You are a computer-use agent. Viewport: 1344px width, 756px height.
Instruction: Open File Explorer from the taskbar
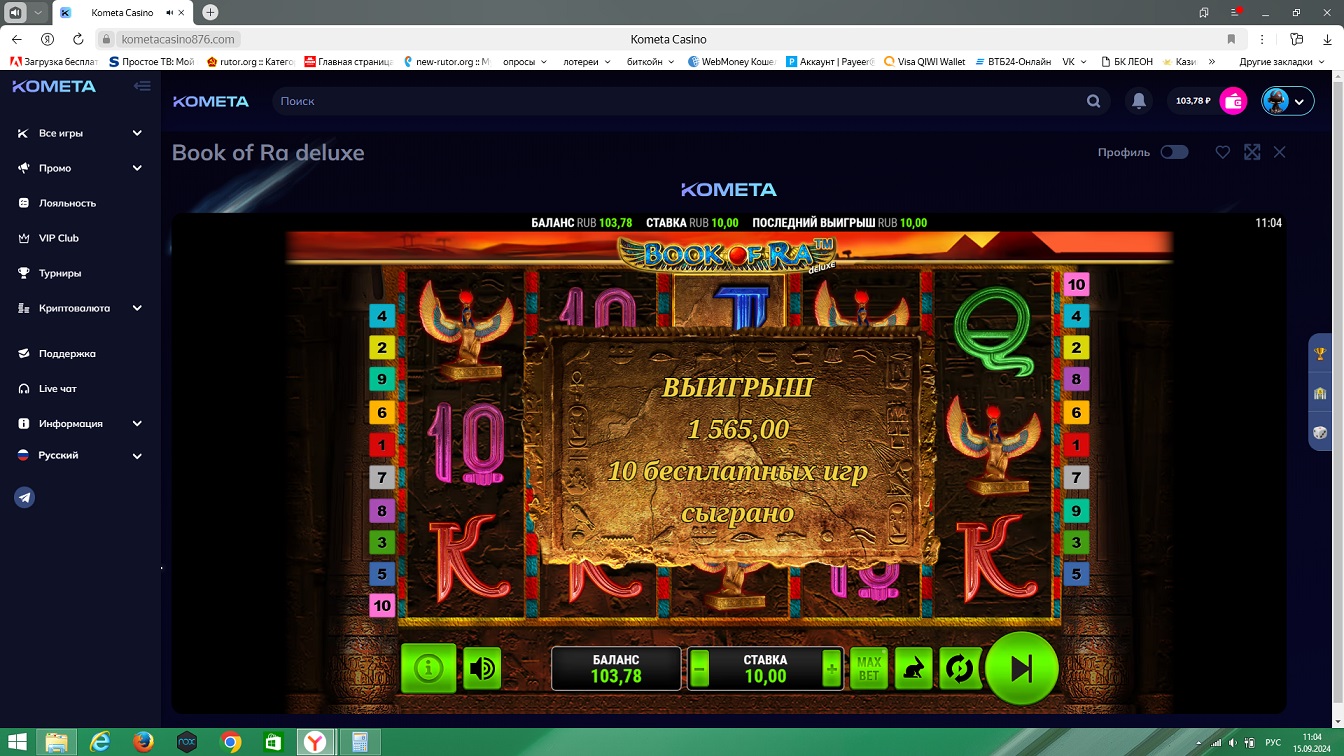click(57, 742)
